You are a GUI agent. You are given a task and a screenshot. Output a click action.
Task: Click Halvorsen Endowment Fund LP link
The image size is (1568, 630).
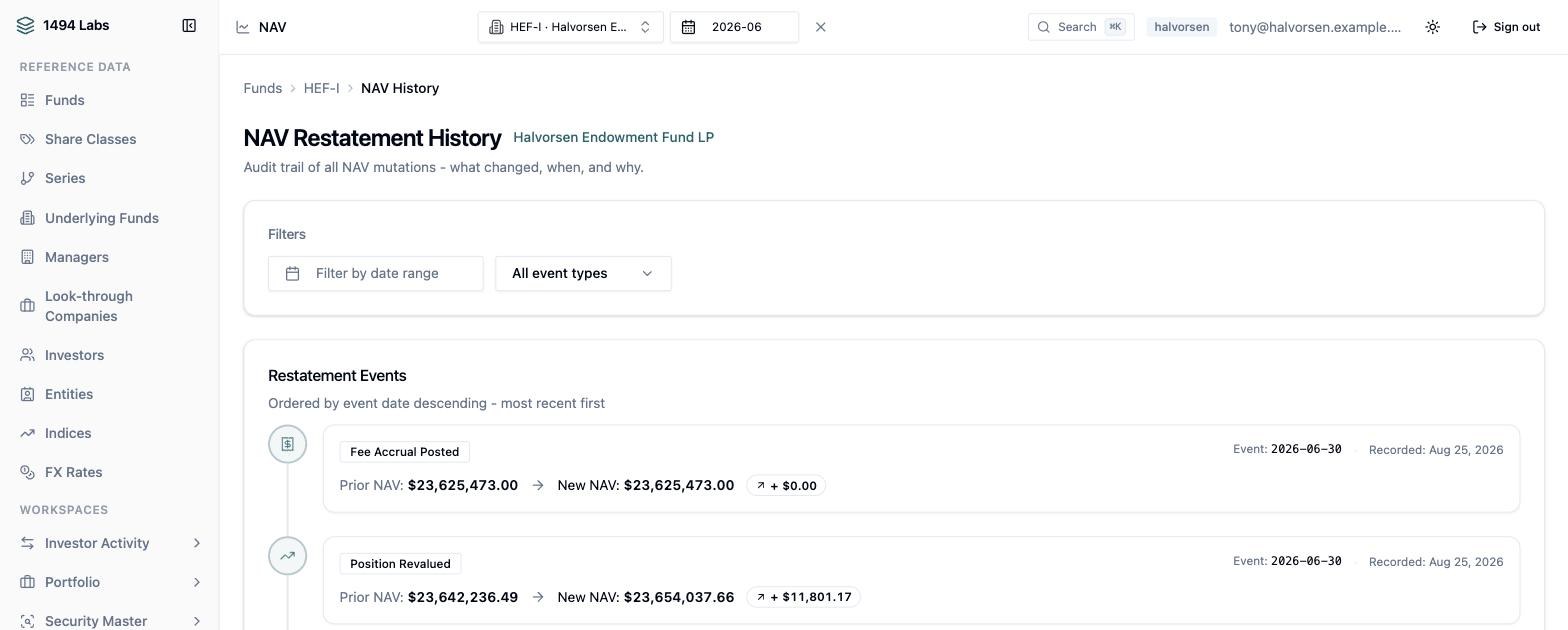[613, 137]
